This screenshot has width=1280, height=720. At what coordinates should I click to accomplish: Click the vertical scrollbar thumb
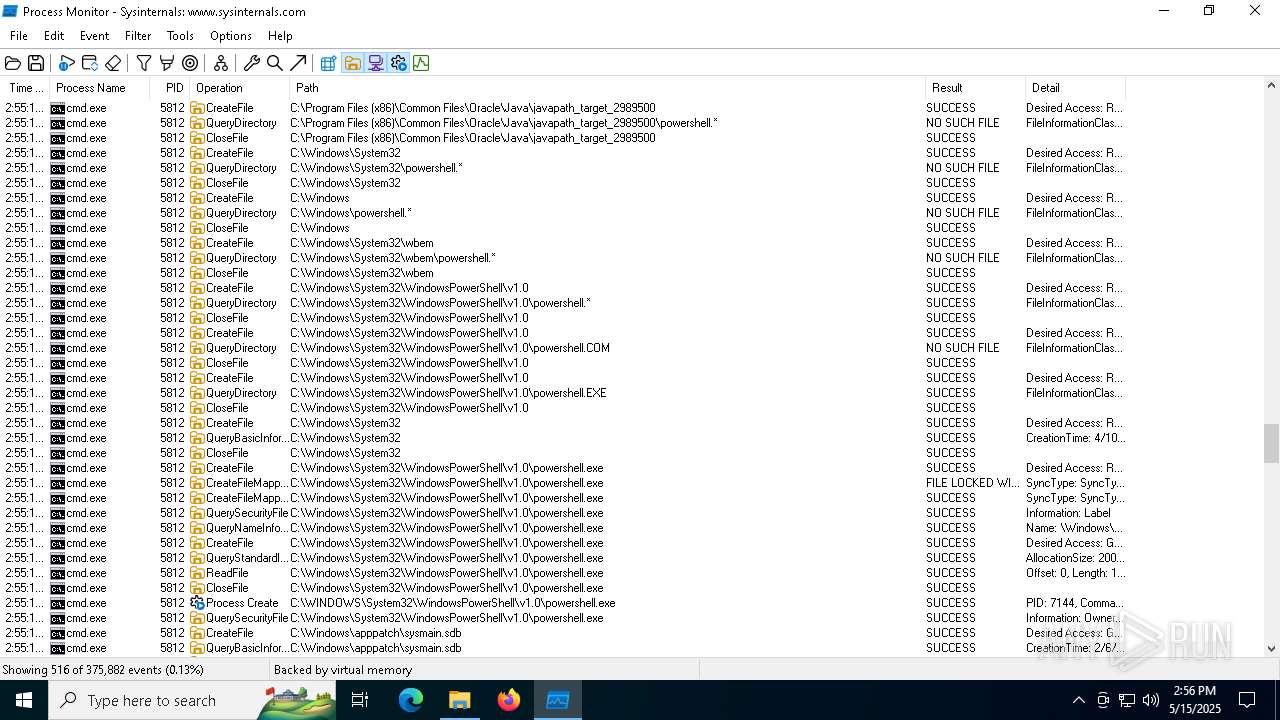coord(1271,443)
